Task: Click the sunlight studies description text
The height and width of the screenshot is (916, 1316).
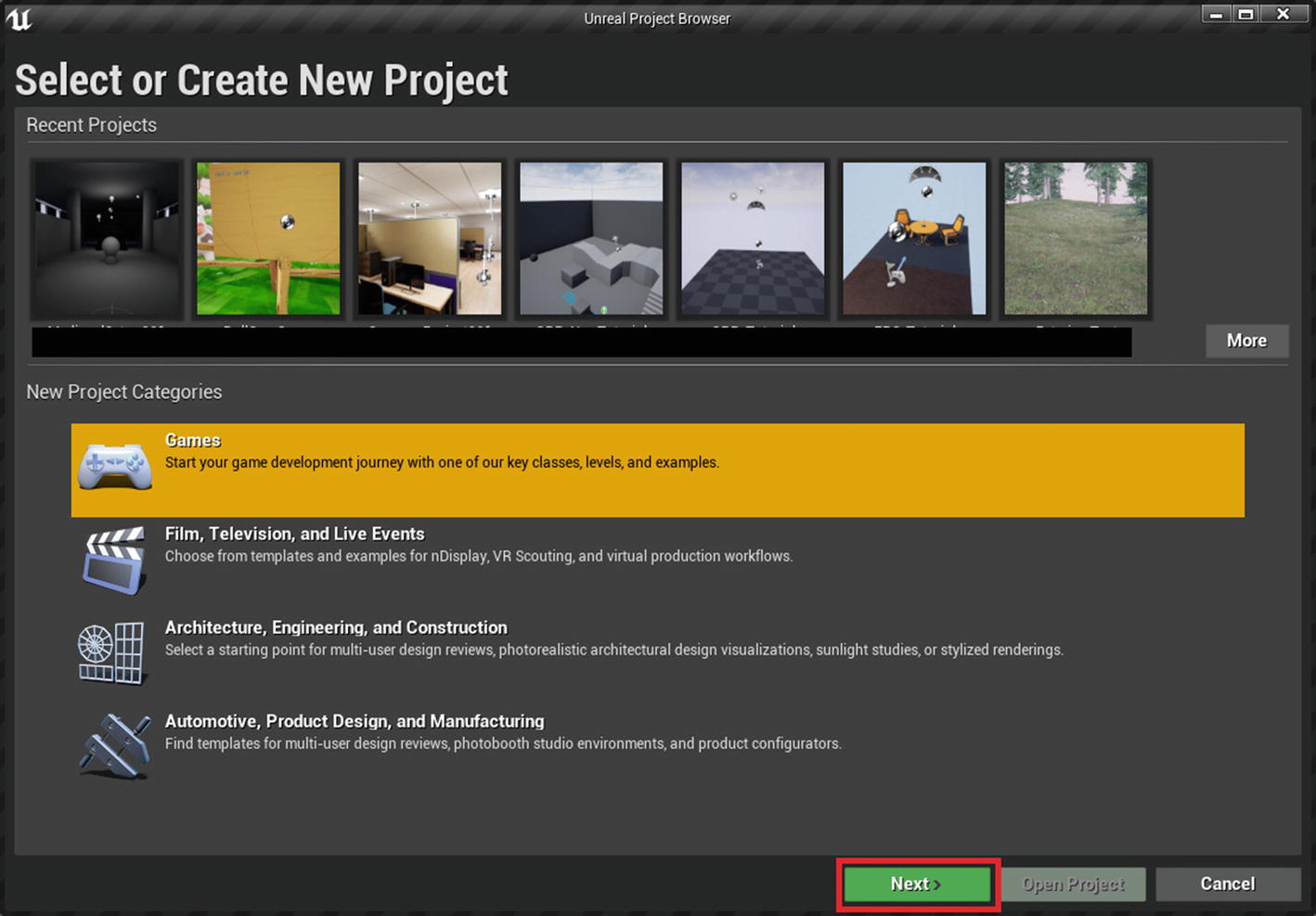Action: point(614,650)
